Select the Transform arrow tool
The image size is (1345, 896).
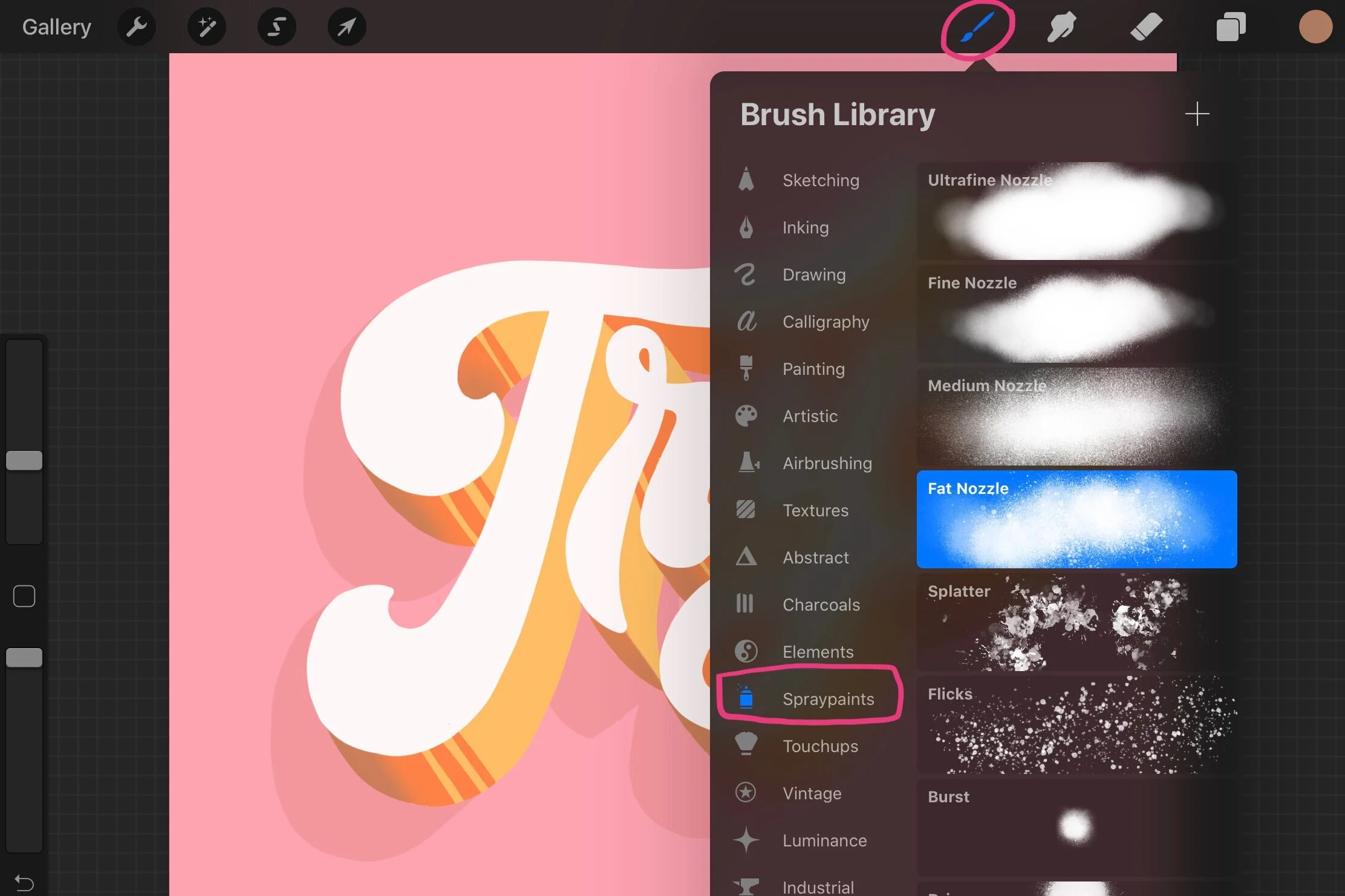(x=347, y=27)
